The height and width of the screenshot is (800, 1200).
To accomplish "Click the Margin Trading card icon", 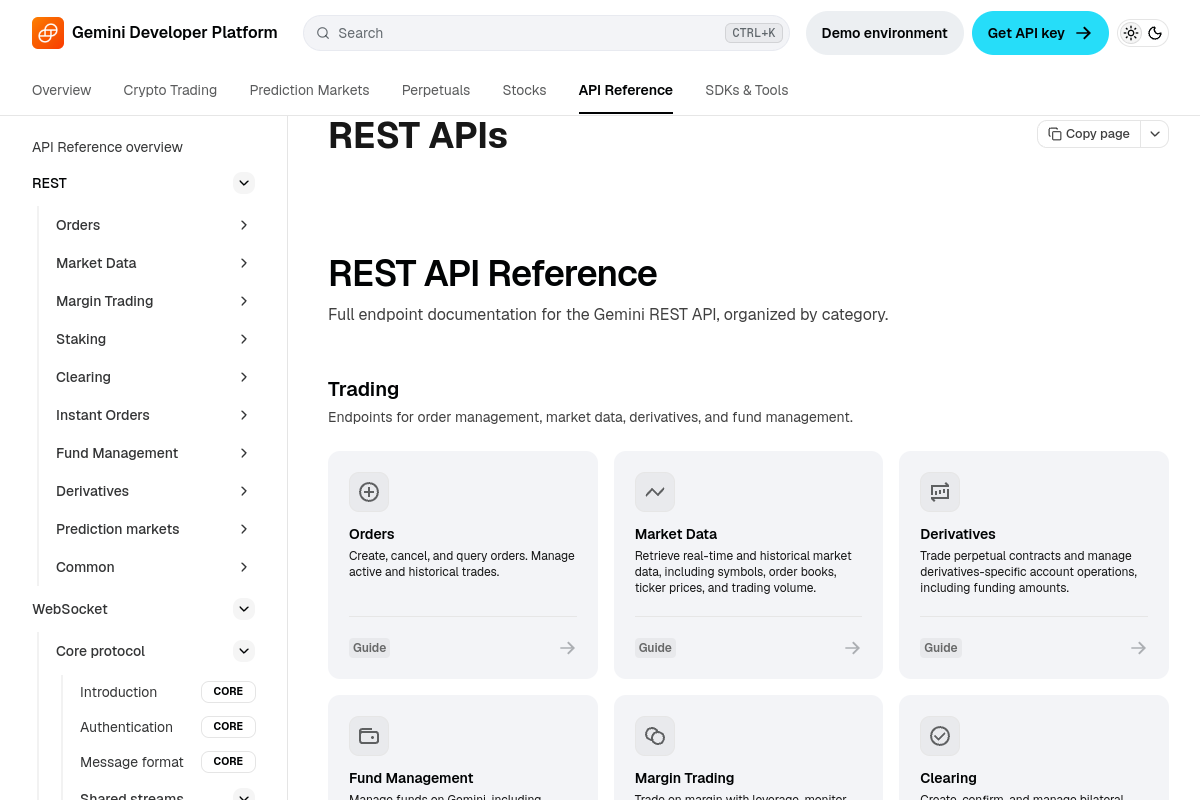I will [x=655, y=736].
